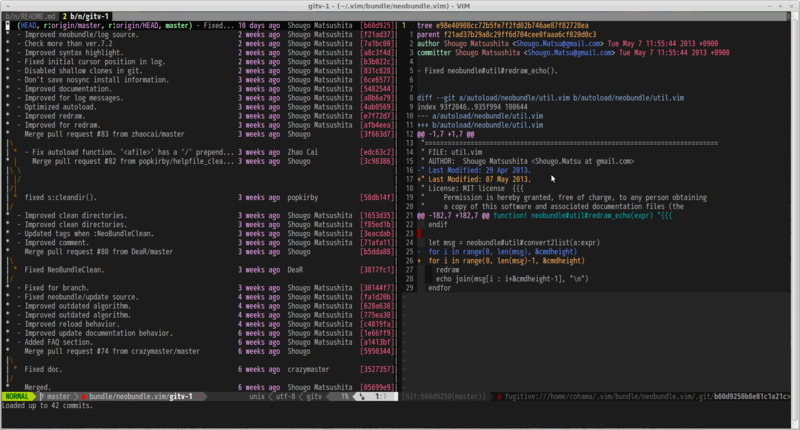This screenshot has height=430, width=800.
Task: Click the 1% position indicator in statusline
Action: 344,396
